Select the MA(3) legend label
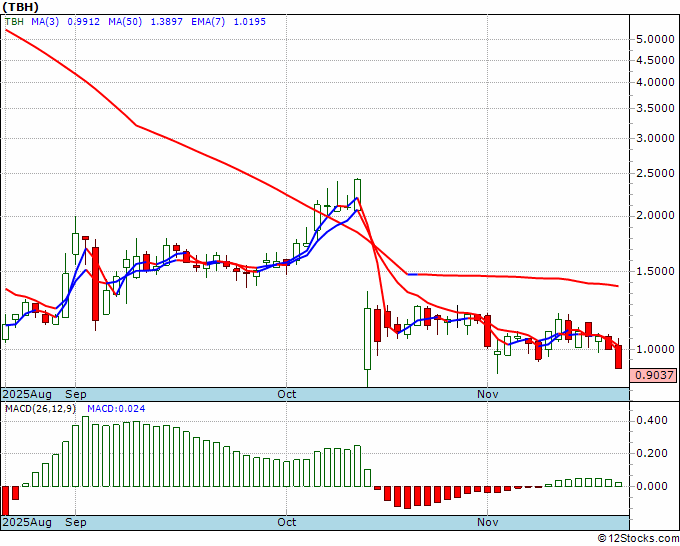680x546 pixels. click(x=45, y=22)
